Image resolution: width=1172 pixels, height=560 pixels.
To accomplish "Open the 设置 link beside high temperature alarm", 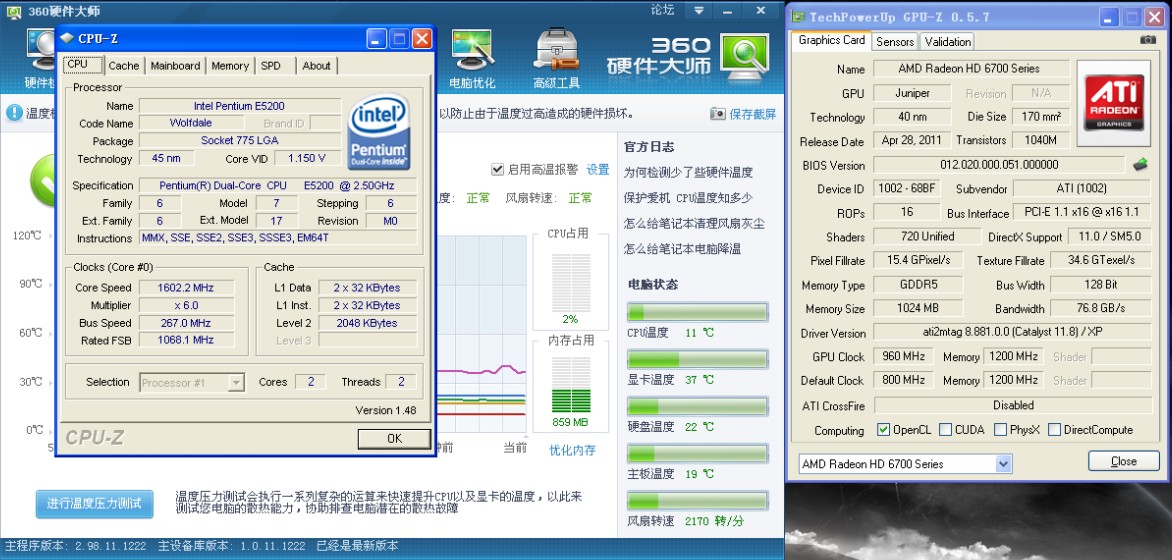I will 597,170.
